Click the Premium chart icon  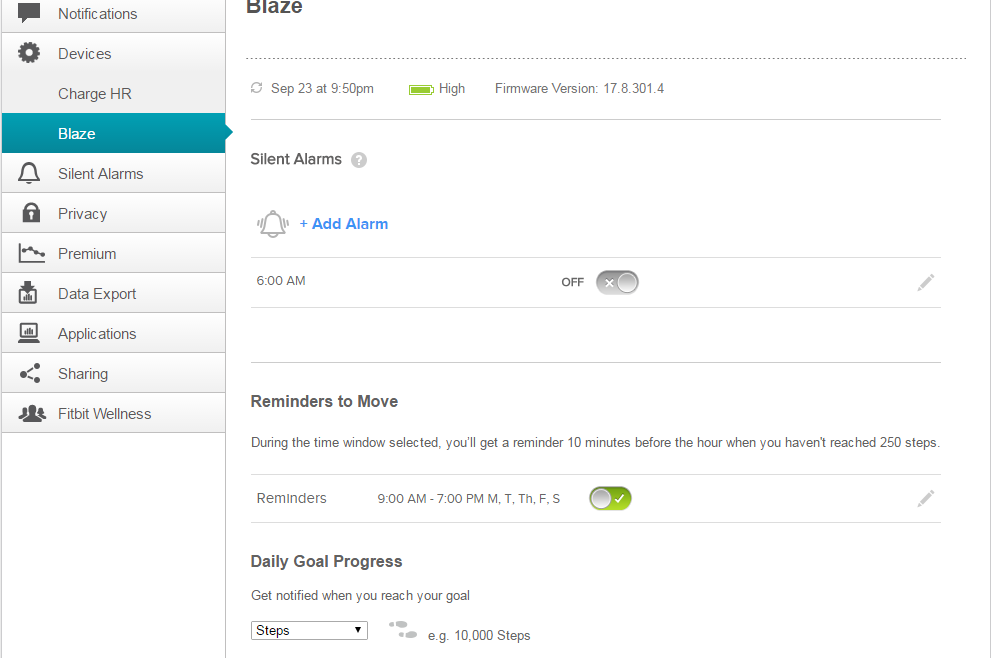(32, 253)
